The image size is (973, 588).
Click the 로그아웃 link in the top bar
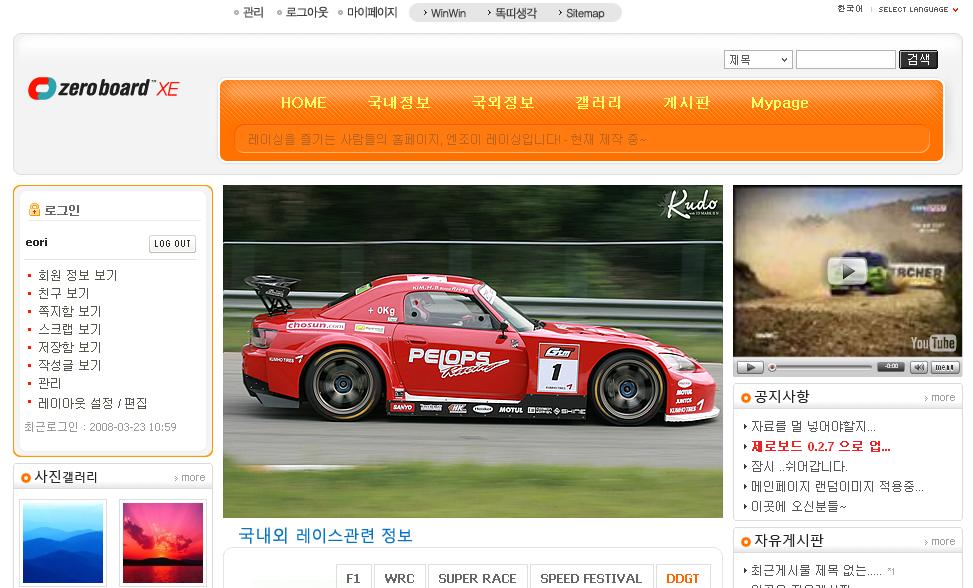click(x=307, y=12)
